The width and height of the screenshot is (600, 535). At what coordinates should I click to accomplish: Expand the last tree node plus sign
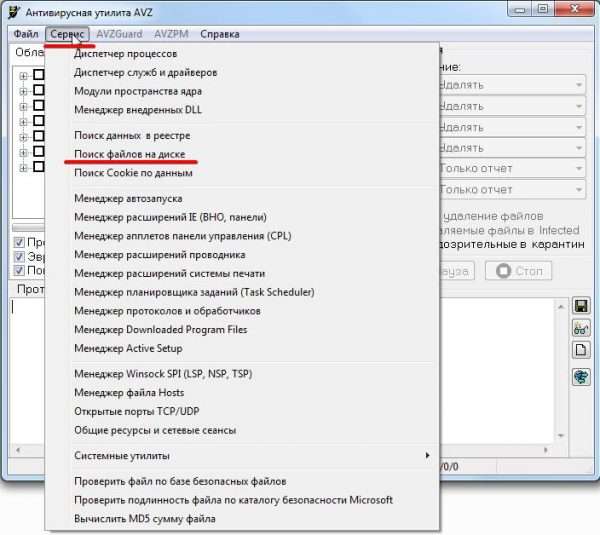(x=23, y=168)
